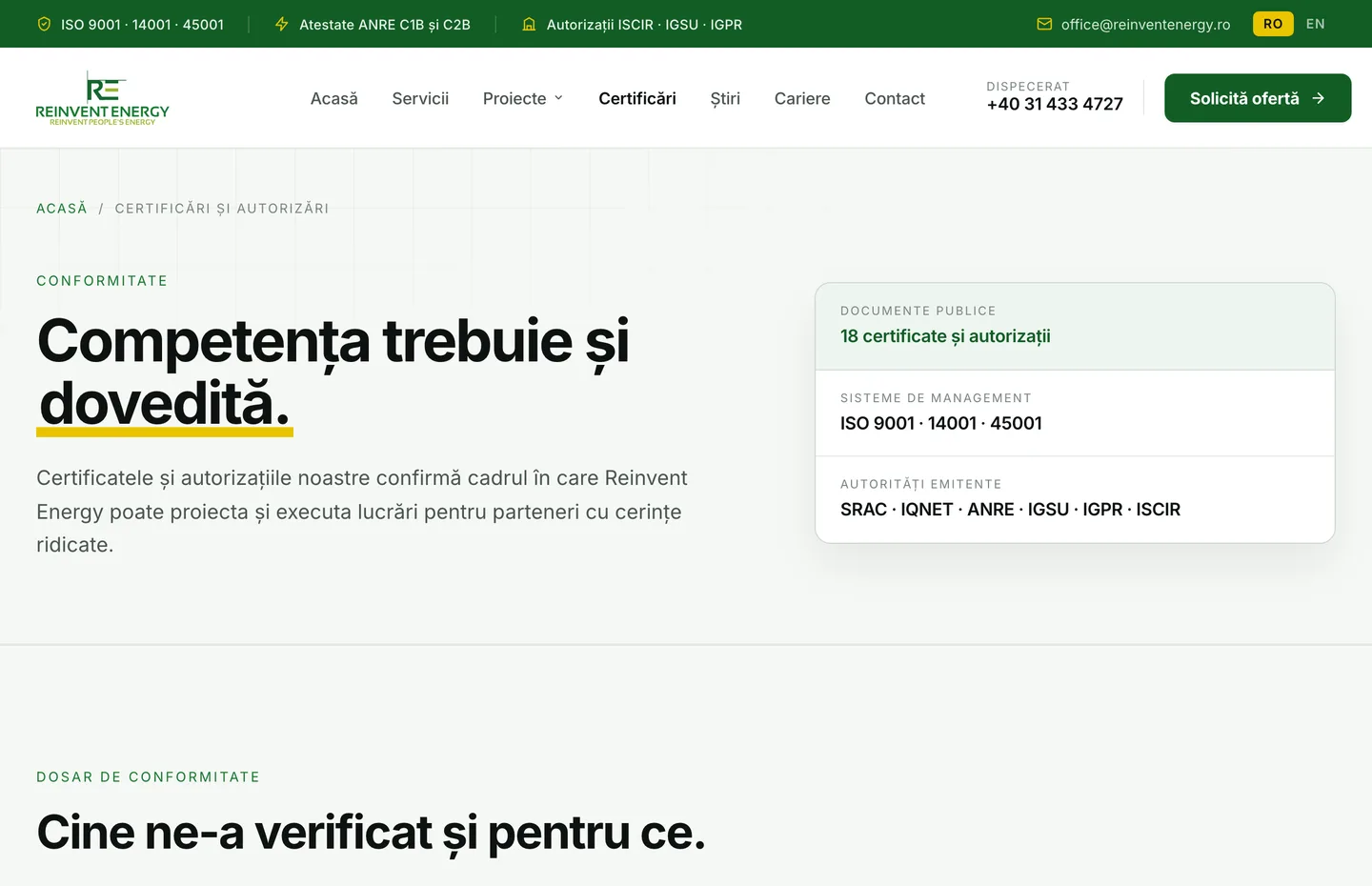
Task: Switch the site language to RO
Action: [1273, 24]
